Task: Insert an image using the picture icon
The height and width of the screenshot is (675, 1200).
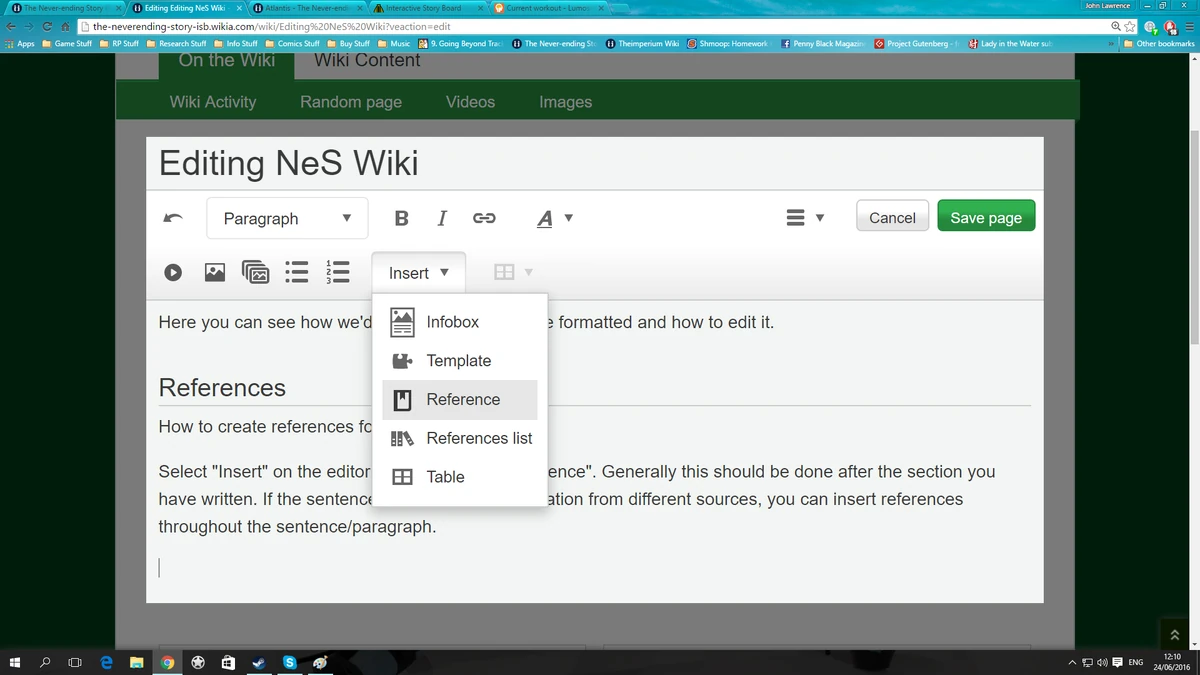Action: pyautogui.click(x=215, y=272)
